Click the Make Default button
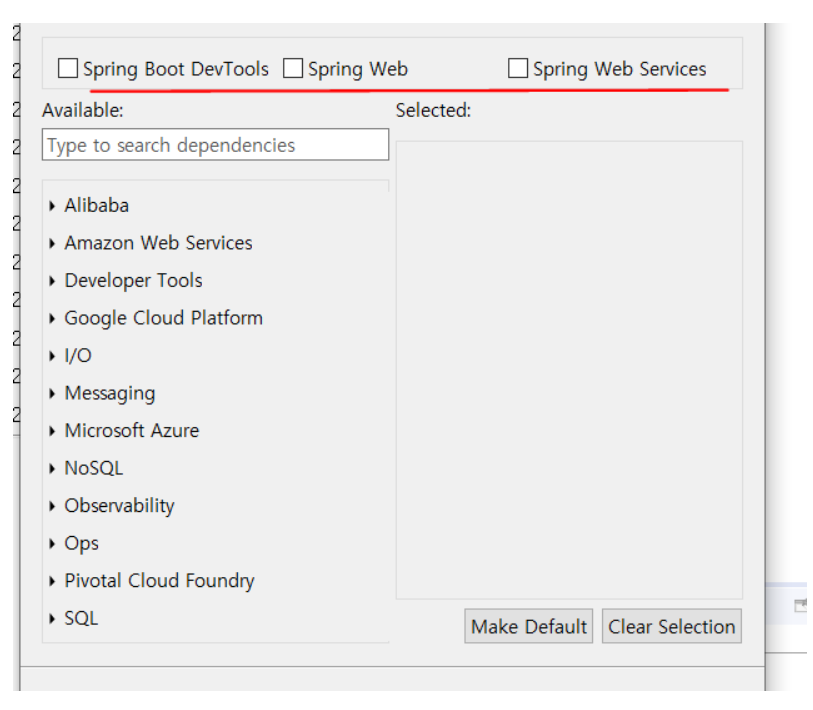 pyautogui.click(x=528, y=626)
